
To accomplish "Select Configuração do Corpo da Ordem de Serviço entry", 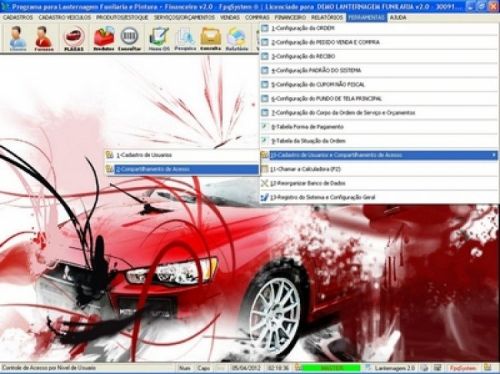I will pos(379,113).
